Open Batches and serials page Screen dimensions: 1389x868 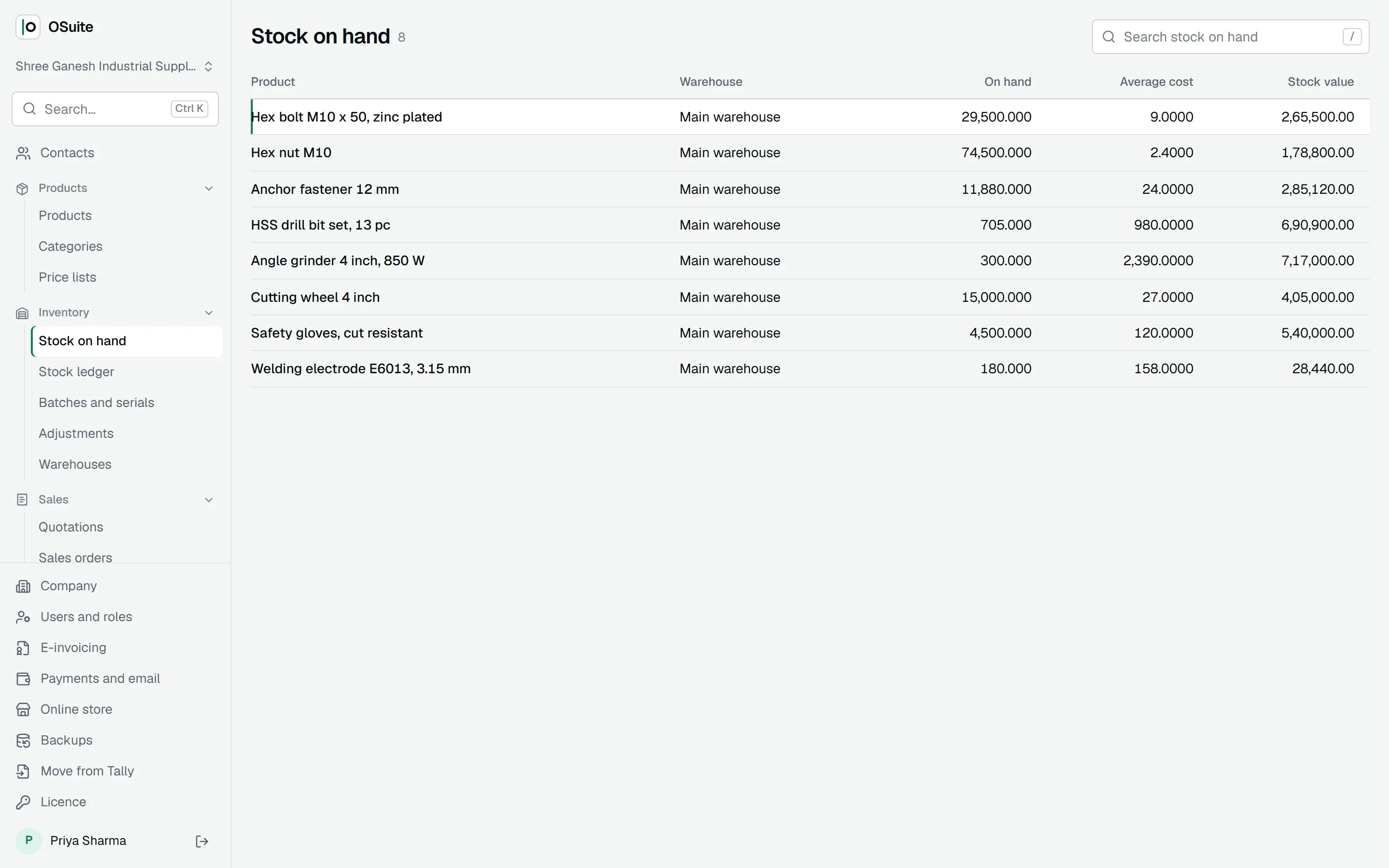click(x=96, y=403)
